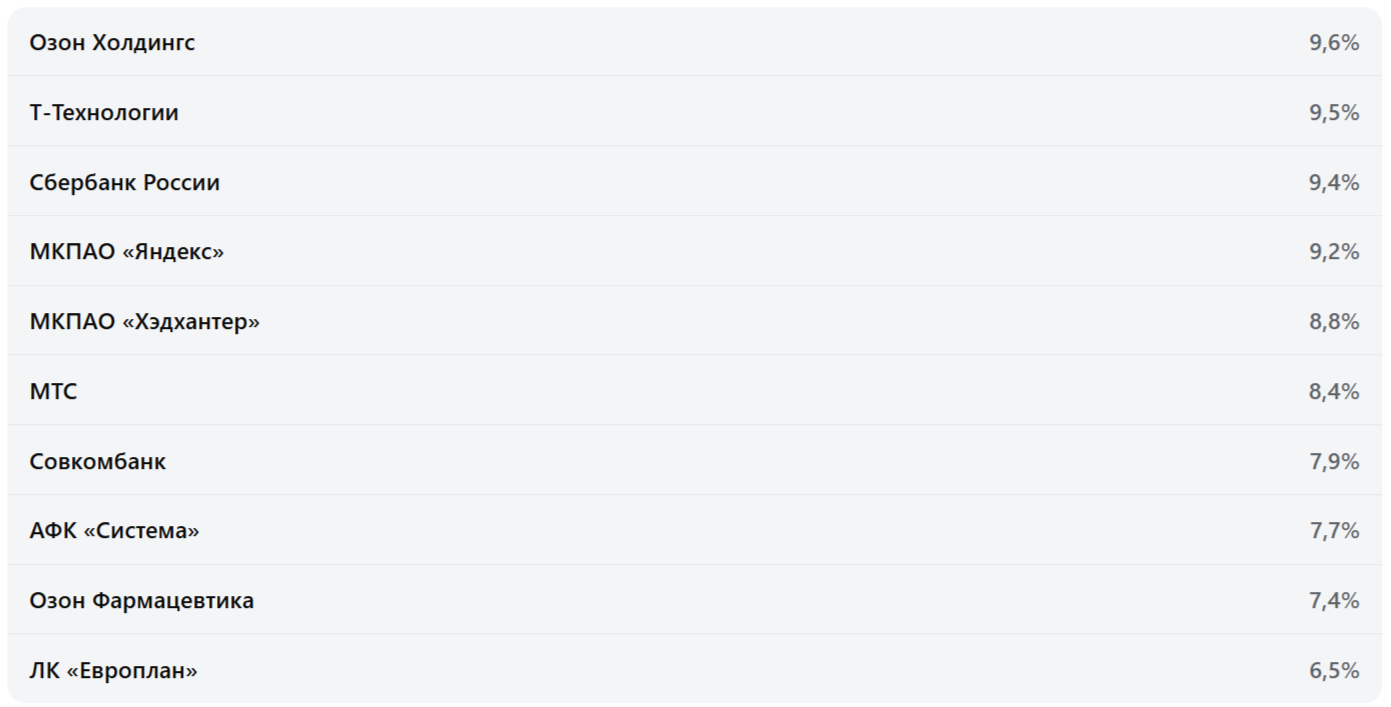Click the 7,9% share value

1334,461
